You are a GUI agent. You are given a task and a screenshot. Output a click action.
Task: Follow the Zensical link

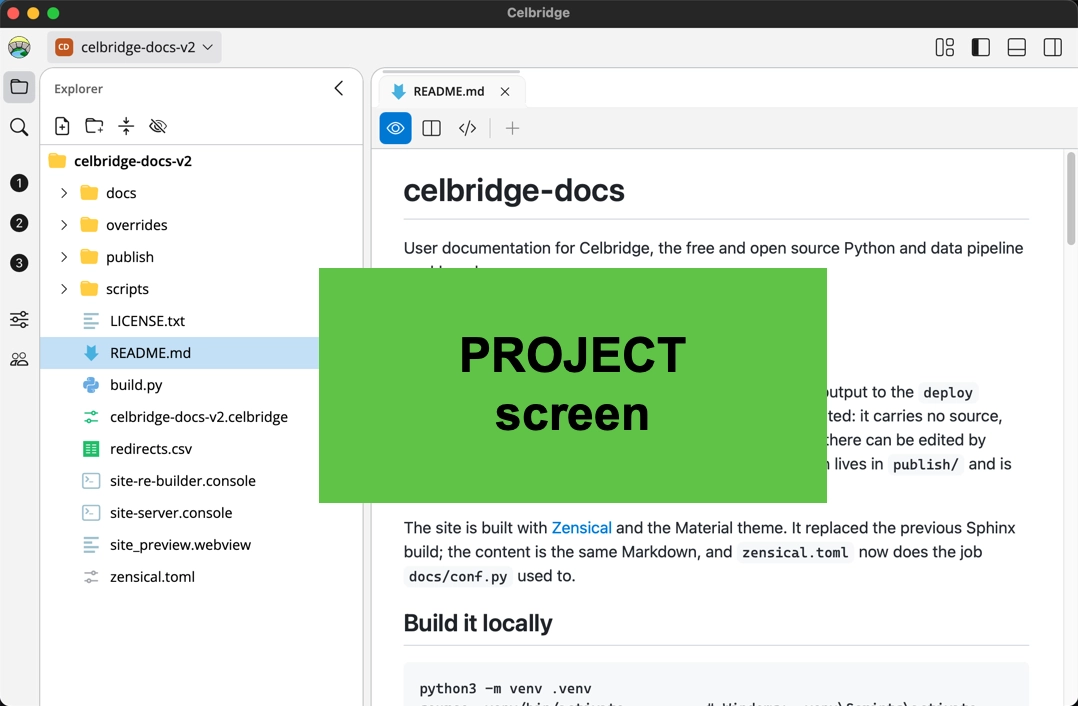[582, 528]
